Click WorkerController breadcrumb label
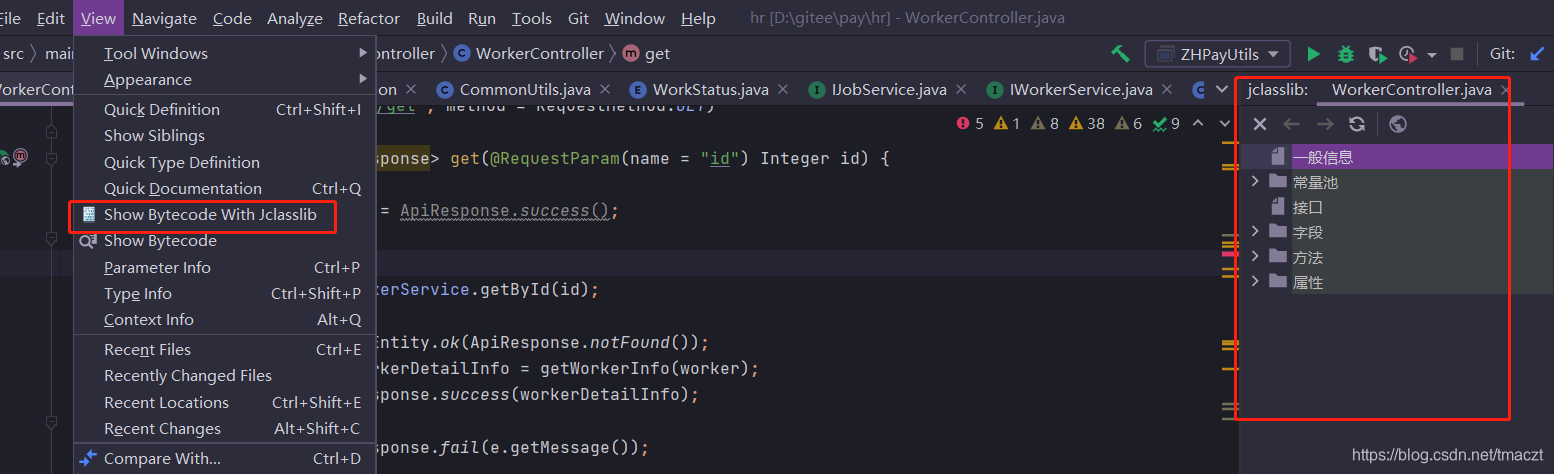The image size is (1554, 474). 540,54
